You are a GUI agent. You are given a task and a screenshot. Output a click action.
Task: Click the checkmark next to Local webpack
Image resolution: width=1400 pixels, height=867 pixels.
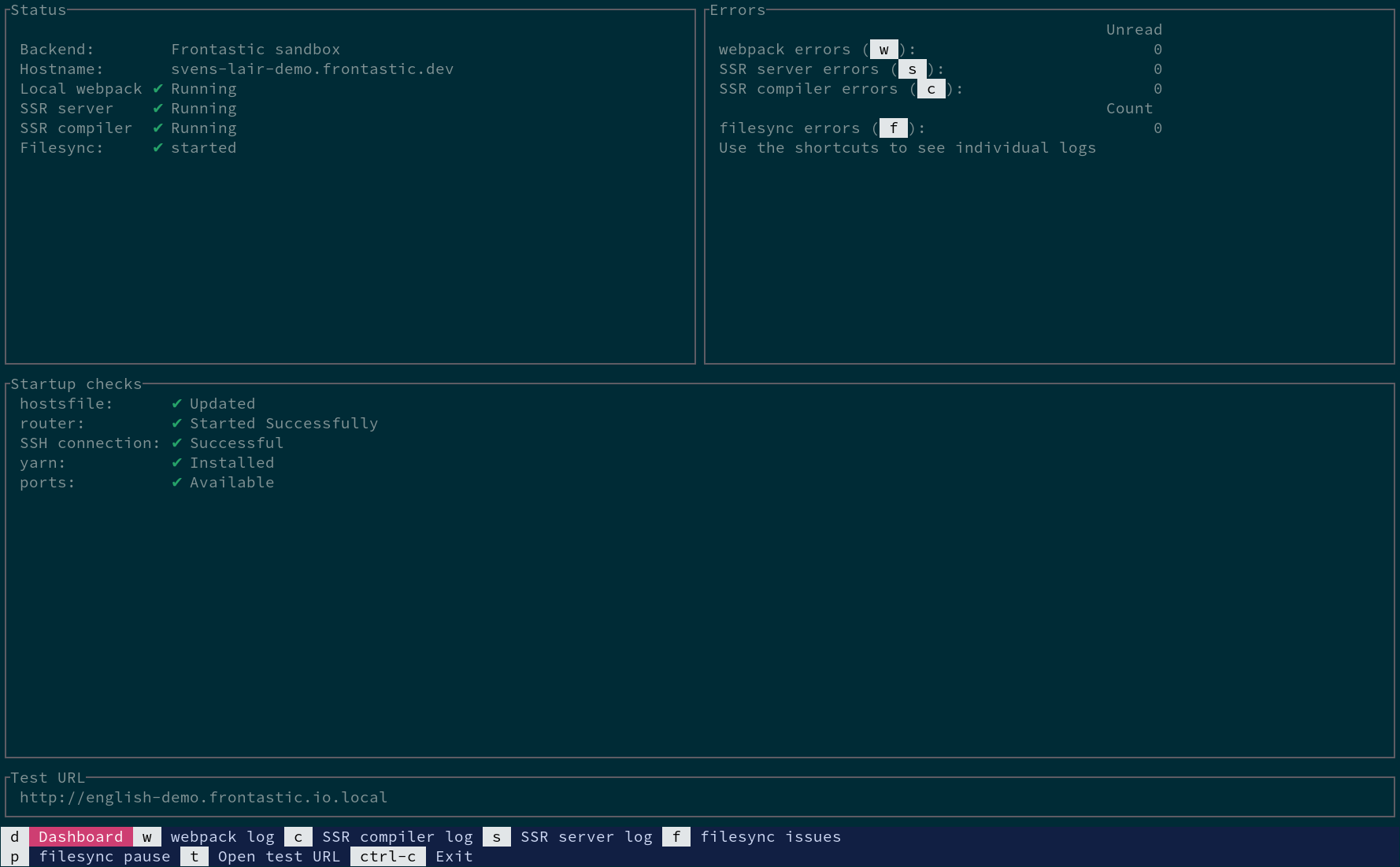[x=157, y=88]
